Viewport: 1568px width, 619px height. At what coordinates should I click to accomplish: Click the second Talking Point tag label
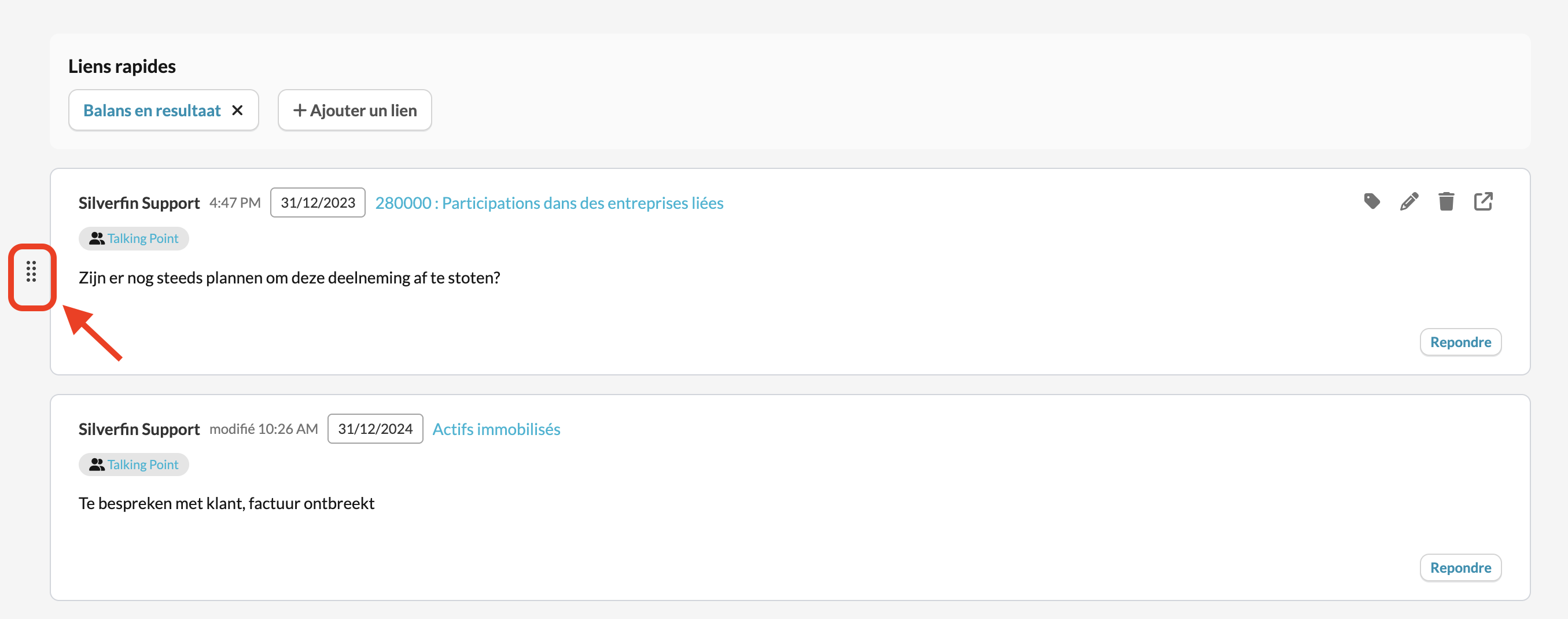pyautogui.click(x=143, y=465)
